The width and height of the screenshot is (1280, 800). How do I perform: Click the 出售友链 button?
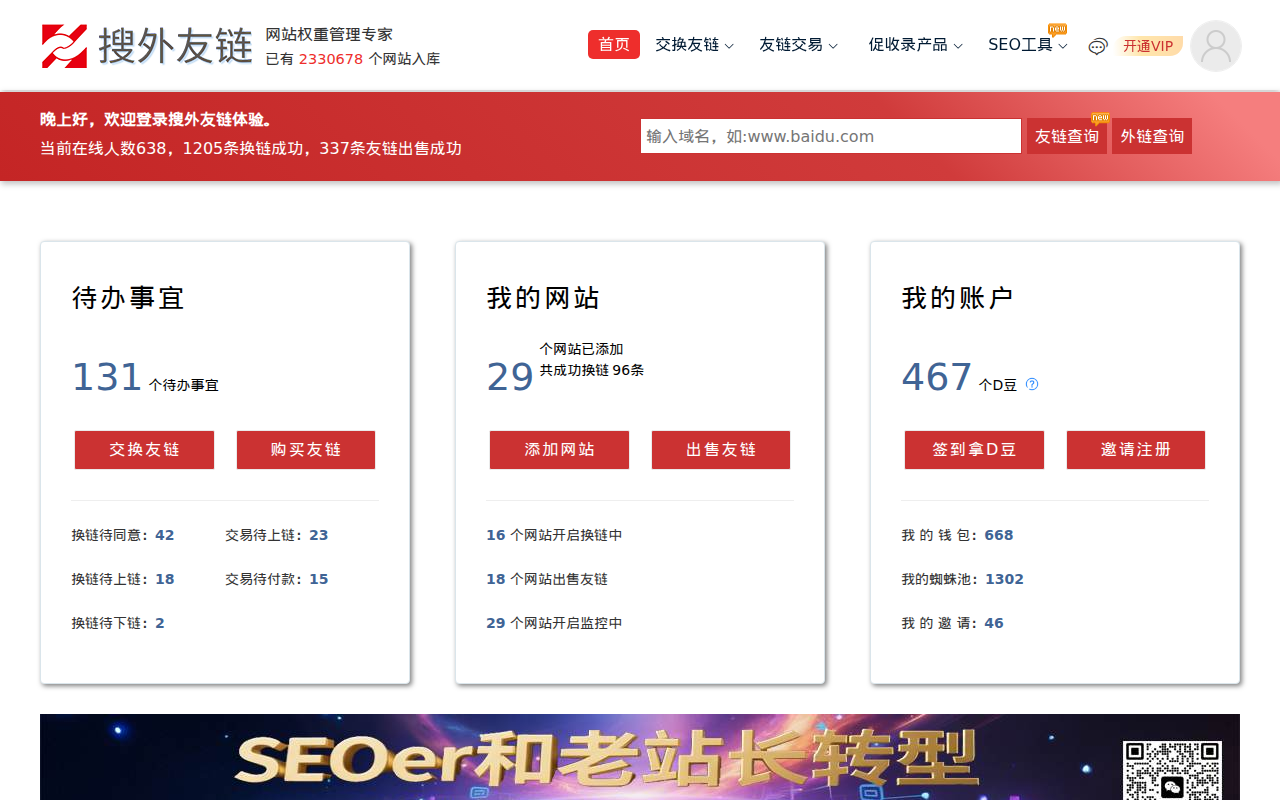pyautogui.click(x=720, y=450)
